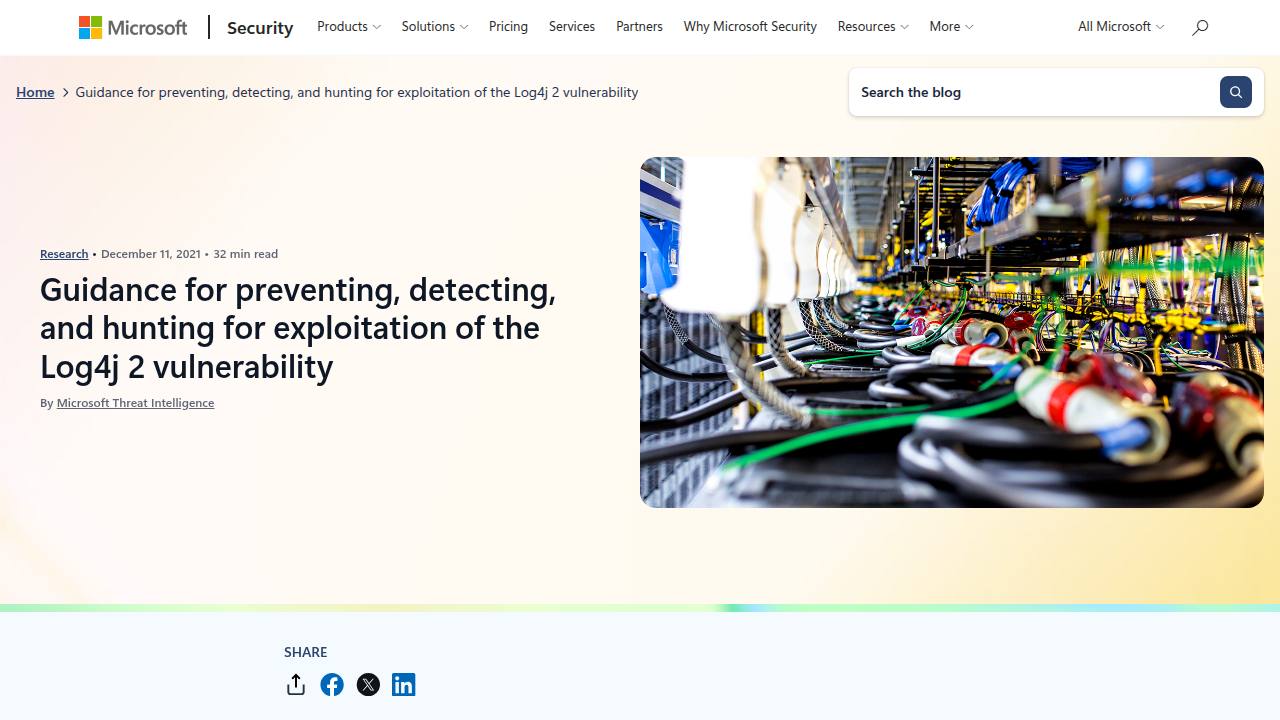The height and width of the screenshot is (720, 1280).
Task: Expand the Resources dropdown menu
Action: (873, 27)
